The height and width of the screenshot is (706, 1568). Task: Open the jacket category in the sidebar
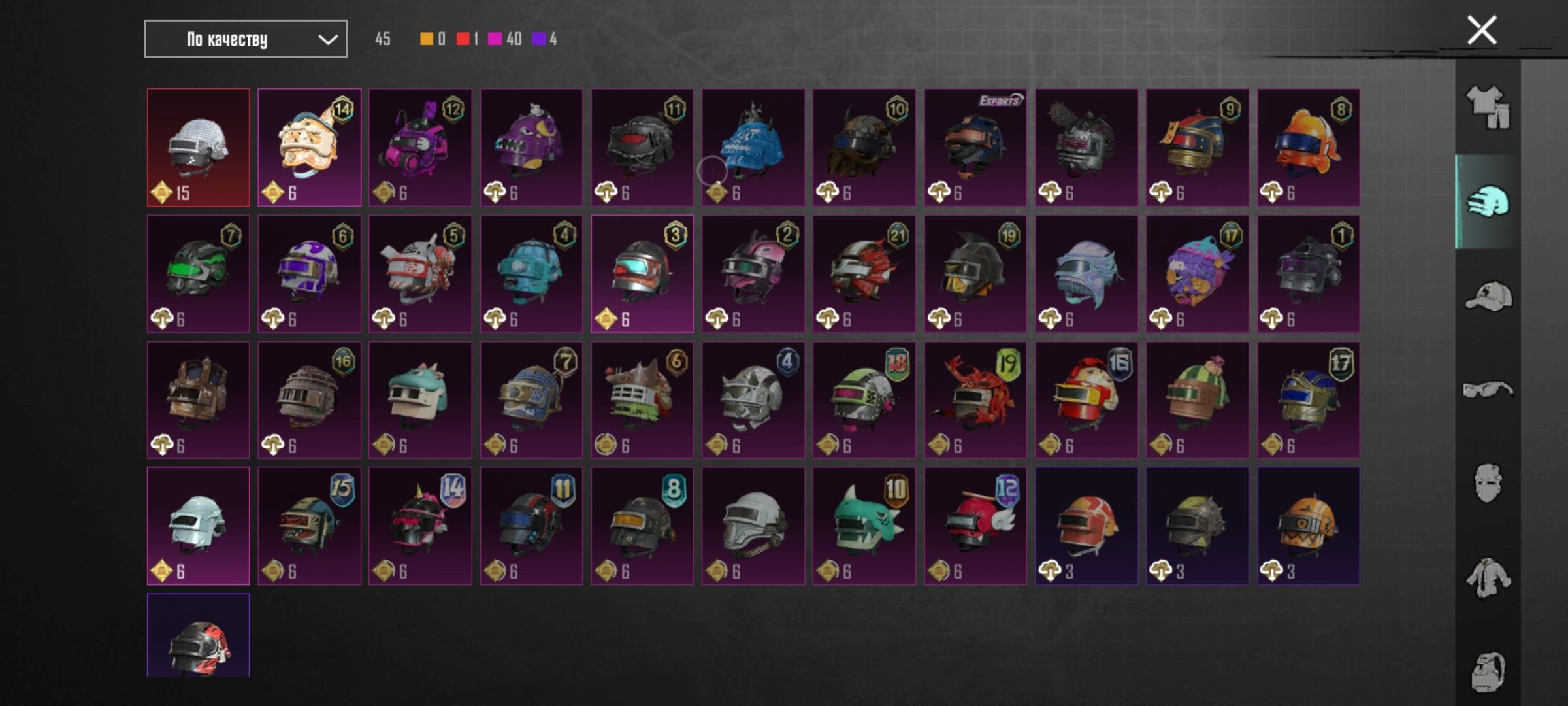point(1488,578)
